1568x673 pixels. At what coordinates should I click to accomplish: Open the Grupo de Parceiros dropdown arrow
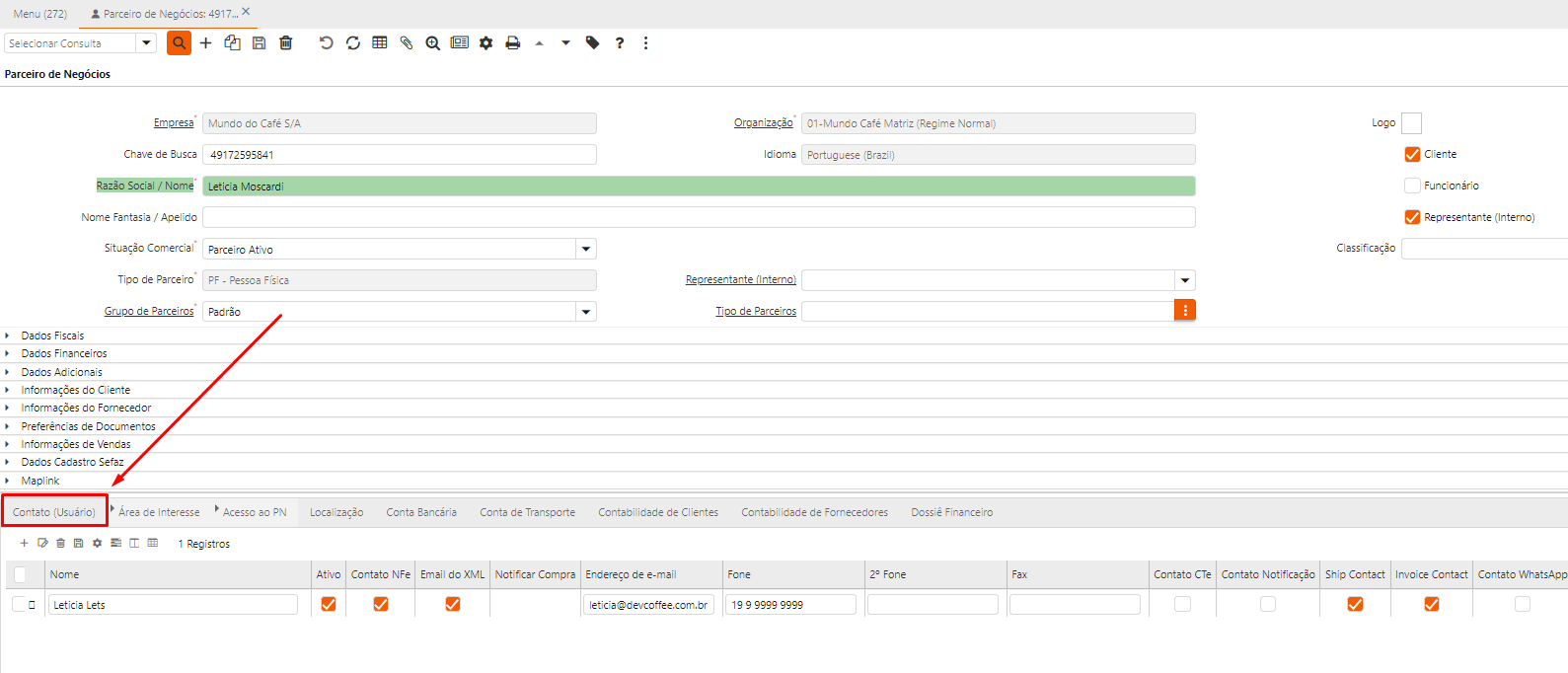(x=586, y=312)
